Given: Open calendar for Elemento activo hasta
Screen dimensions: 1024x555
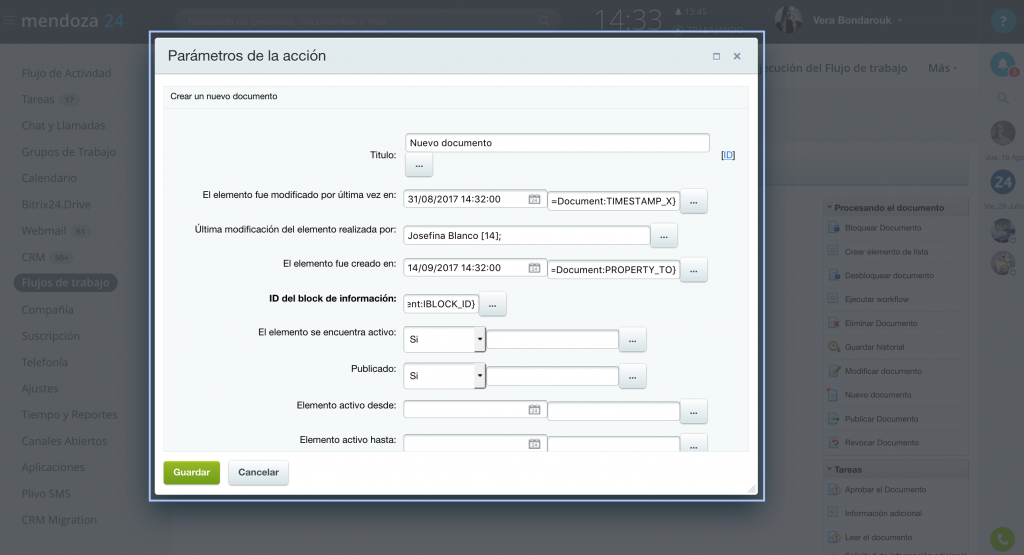Looking at the screenshot, I should (x=534, y=443).
